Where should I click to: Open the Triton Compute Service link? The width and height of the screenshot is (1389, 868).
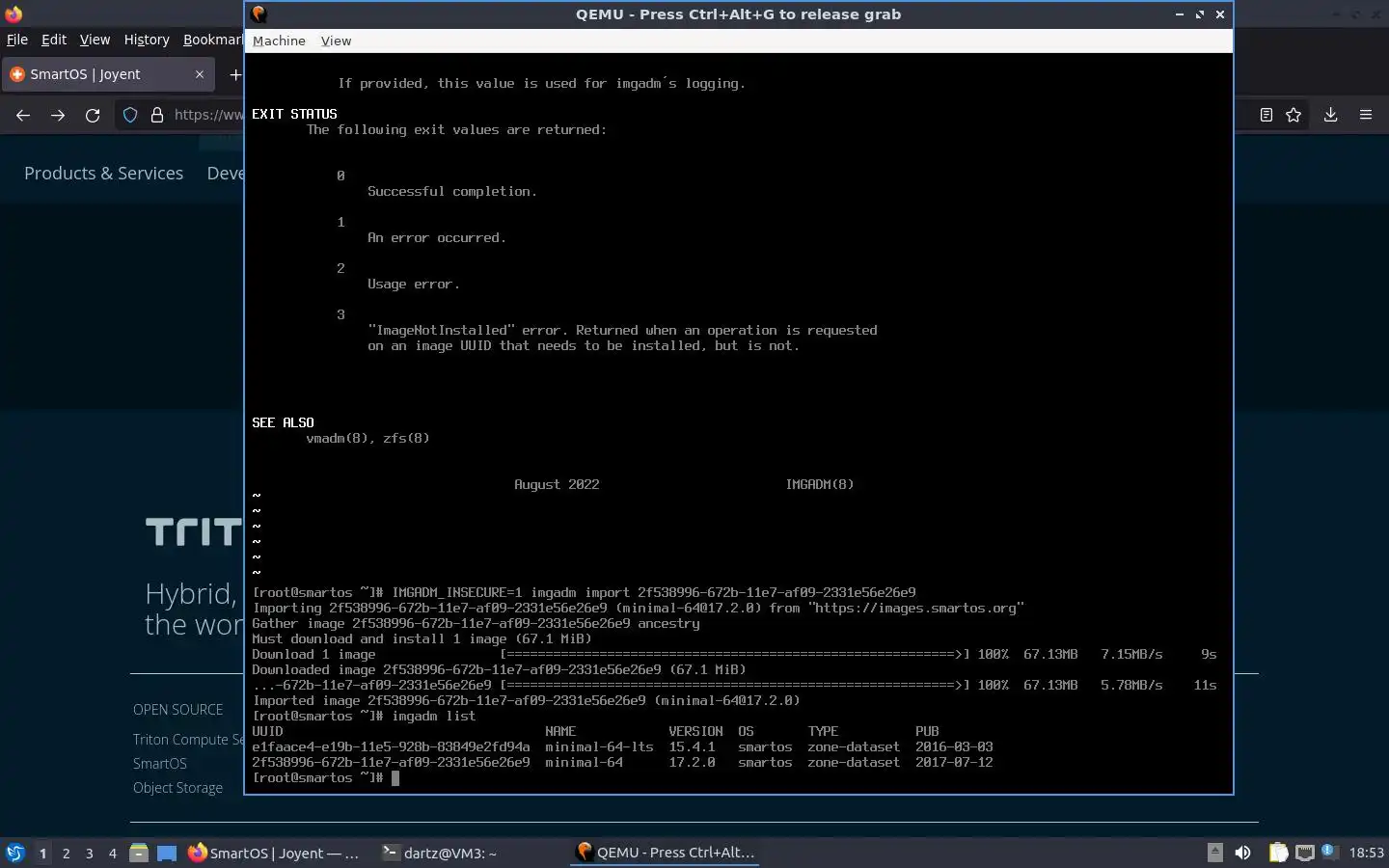point(188,739)
